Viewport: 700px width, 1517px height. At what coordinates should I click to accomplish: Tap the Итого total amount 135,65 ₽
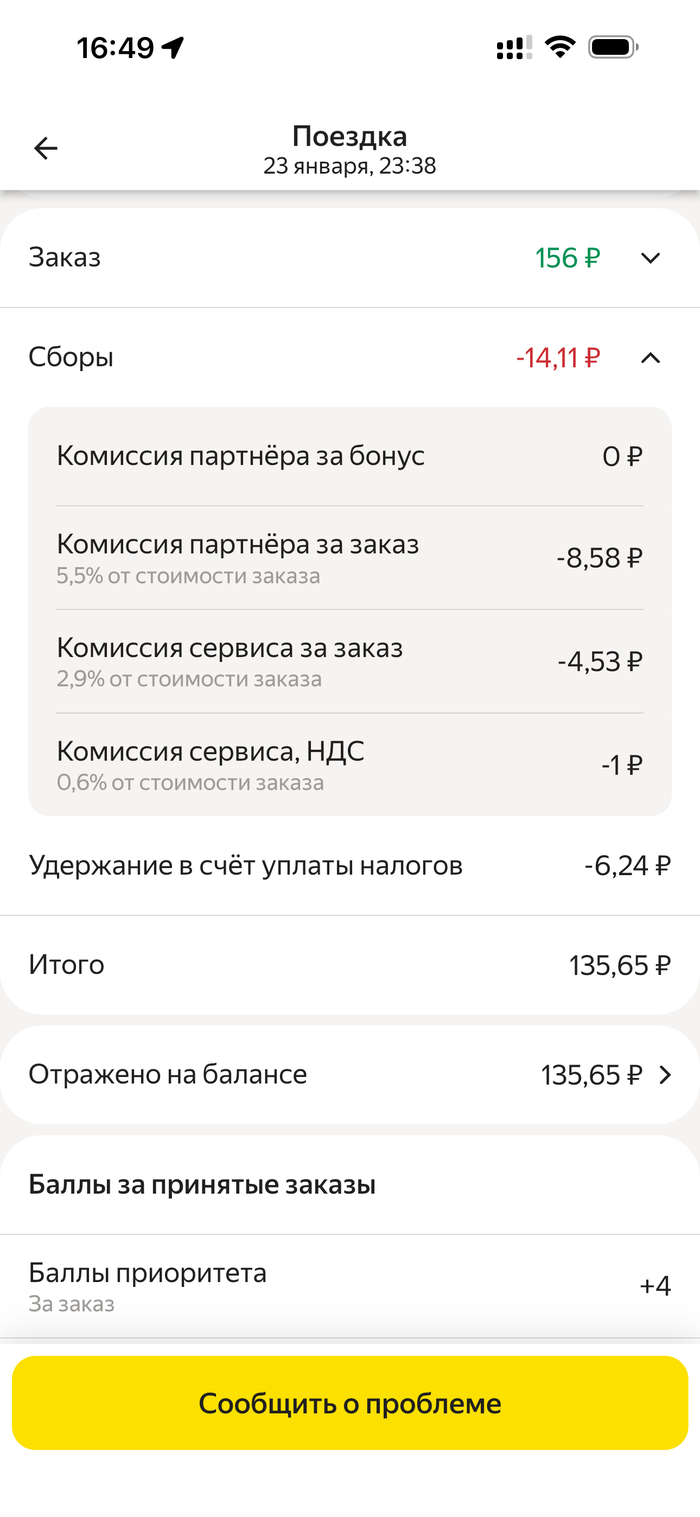619,965
